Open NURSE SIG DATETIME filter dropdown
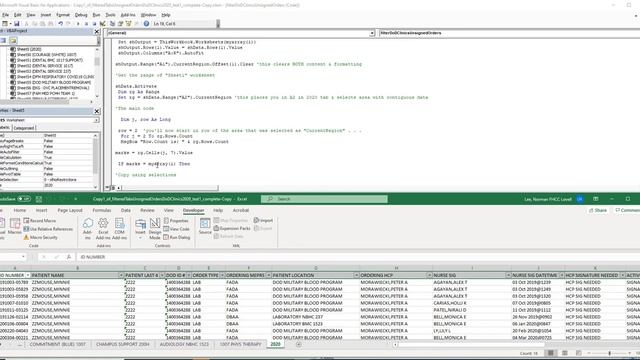The image size is (640, 360). 561,276
